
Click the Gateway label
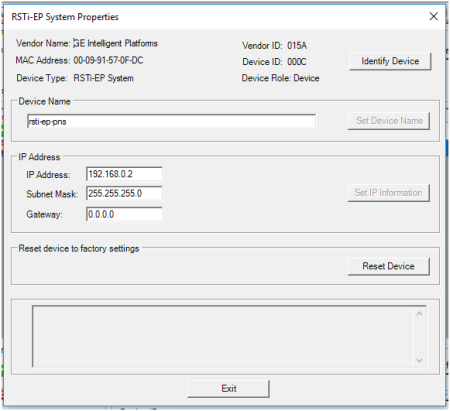(x=44, y=214)
